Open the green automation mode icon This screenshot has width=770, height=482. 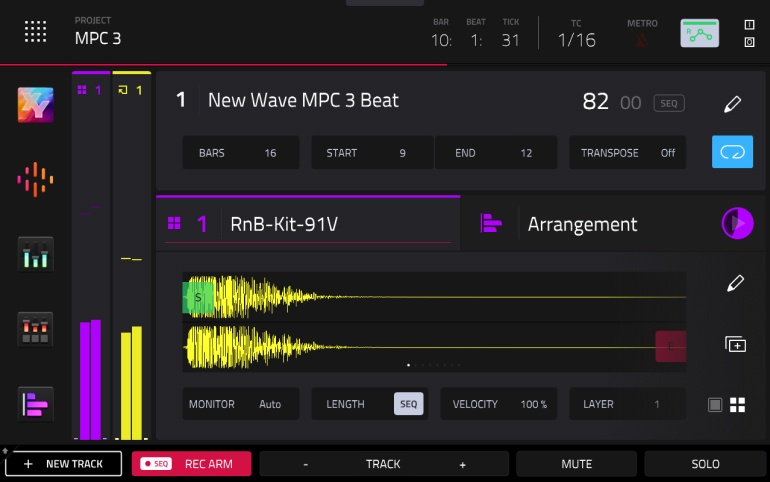700,33
